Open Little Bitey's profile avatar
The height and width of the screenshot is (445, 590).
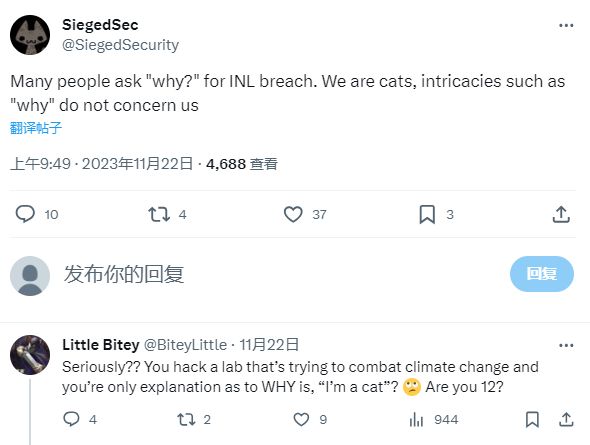click(x=30, y=355)
